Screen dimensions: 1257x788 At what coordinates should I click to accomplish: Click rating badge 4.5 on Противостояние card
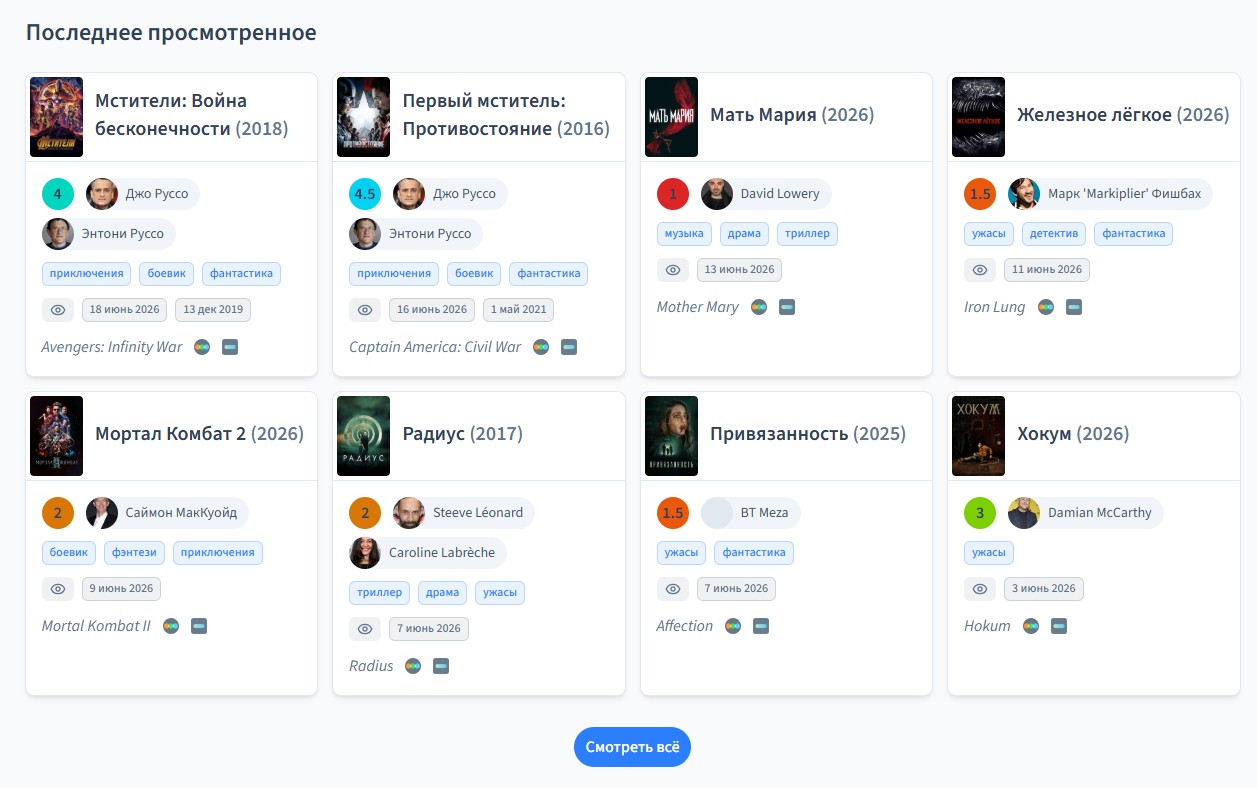[x=365, y=194]
